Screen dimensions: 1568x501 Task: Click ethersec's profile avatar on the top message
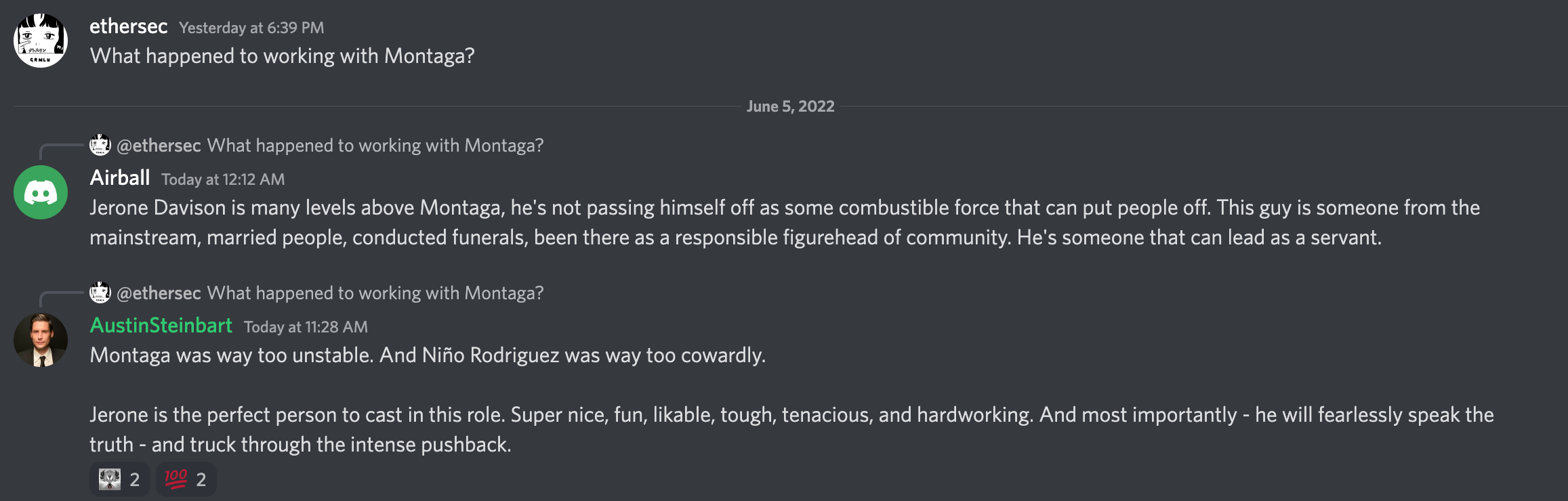point(41,41)
